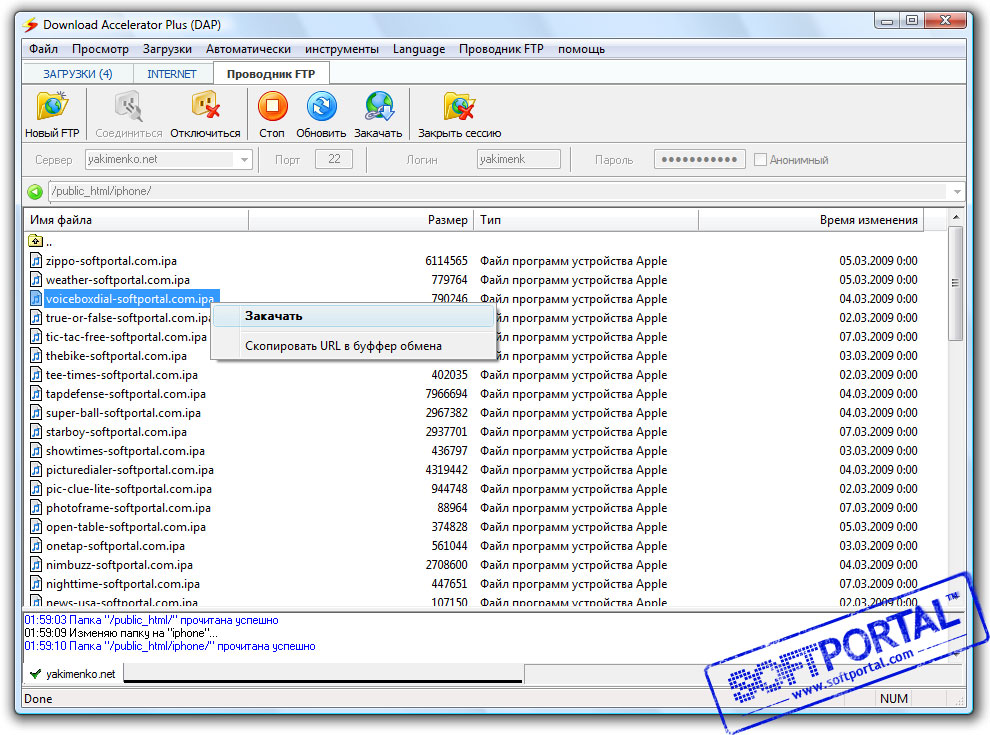Click the file icon of open-table-softportal.com.ipa
The height and width of the screenshot is (735, 990).
click(x=37, y=527)
